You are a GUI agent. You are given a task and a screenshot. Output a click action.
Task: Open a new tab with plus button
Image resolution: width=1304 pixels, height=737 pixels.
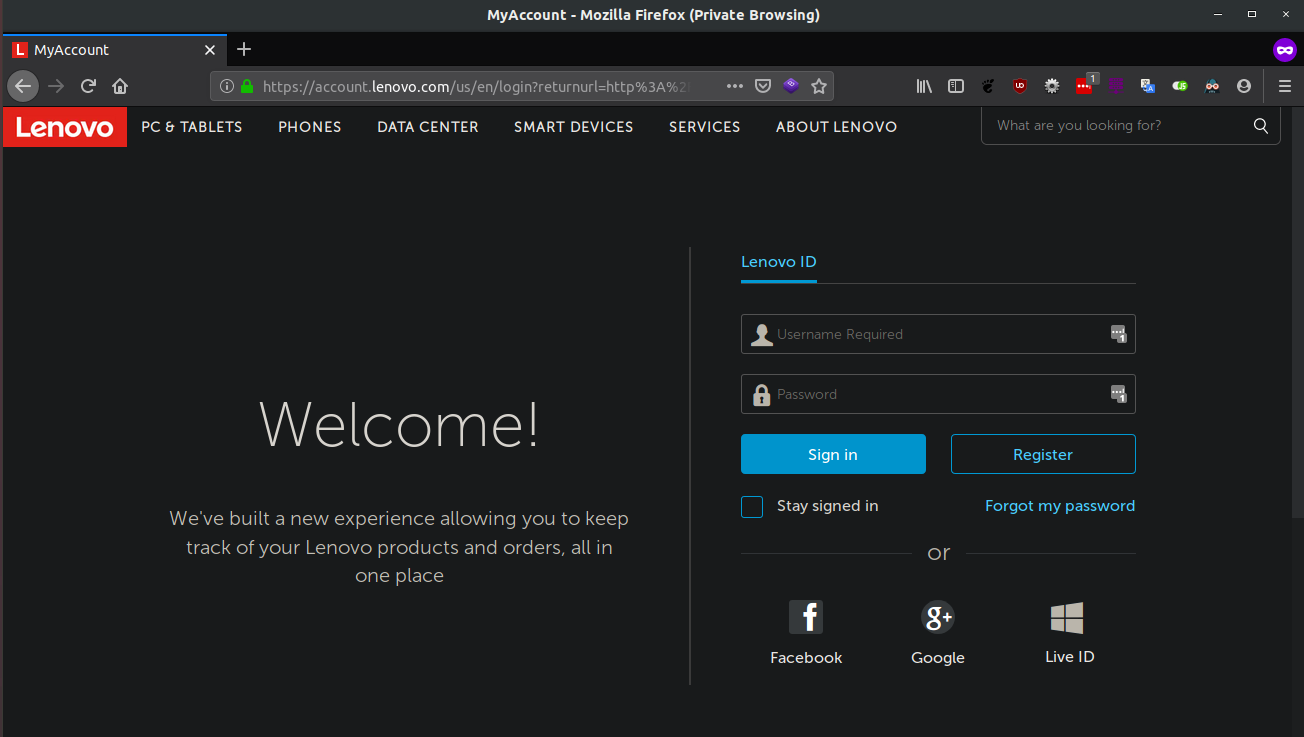tap(244, 49)
